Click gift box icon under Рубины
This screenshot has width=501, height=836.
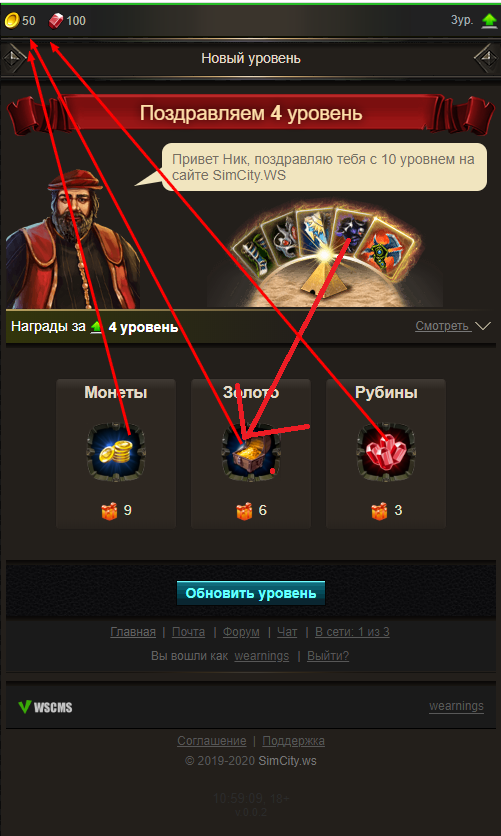[x=379, y=511]
